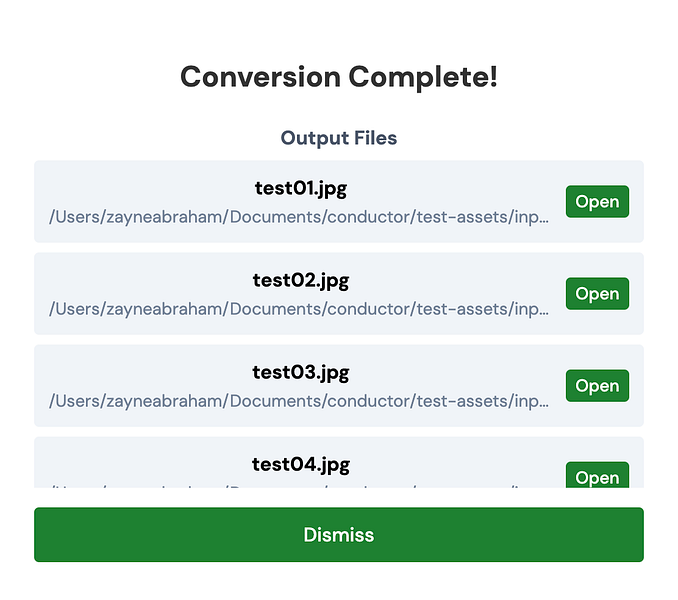Click the Output Files label
Image resolution: width=678 pixels, height=600 pixels.
338,138
